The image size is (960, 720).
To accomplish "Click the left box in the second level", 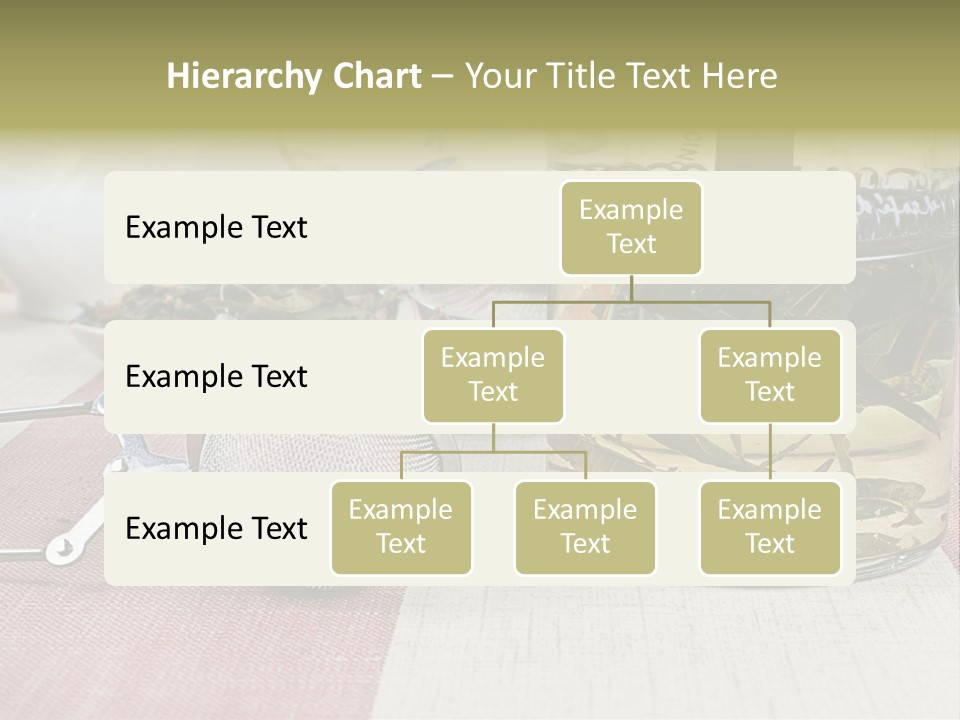I will click(x=493, y=376).
